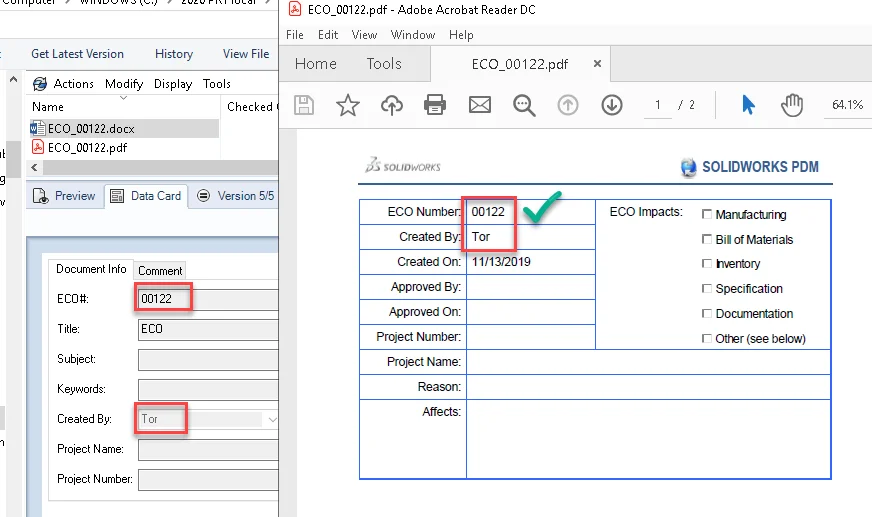Viewport: 872px width, 517px height.
Task: Click the cloud upload icon
Action: [x=392, y=105]
